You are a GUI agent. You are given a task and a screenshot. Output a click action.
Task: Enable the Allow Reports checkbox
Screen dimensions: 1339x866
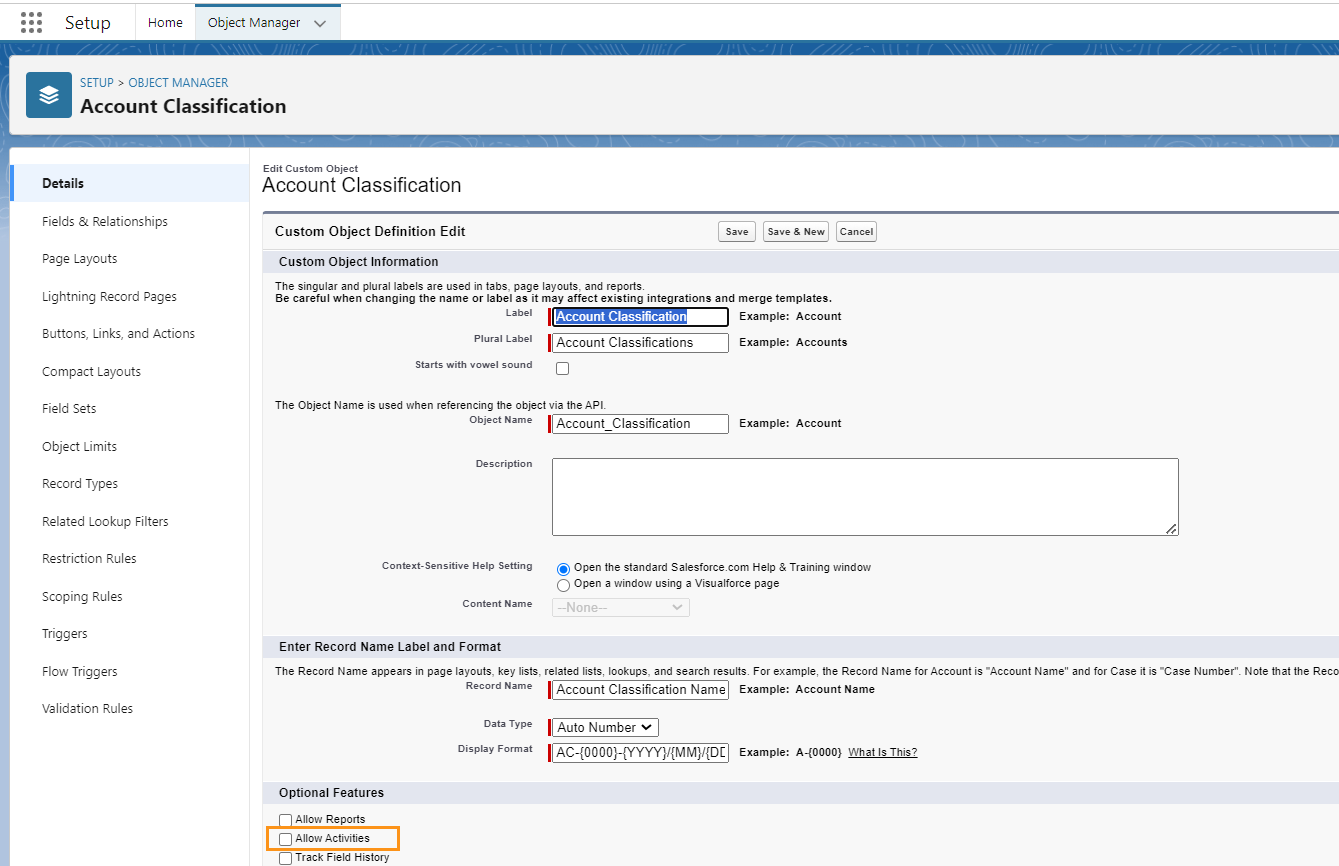(x=285, y=820)
